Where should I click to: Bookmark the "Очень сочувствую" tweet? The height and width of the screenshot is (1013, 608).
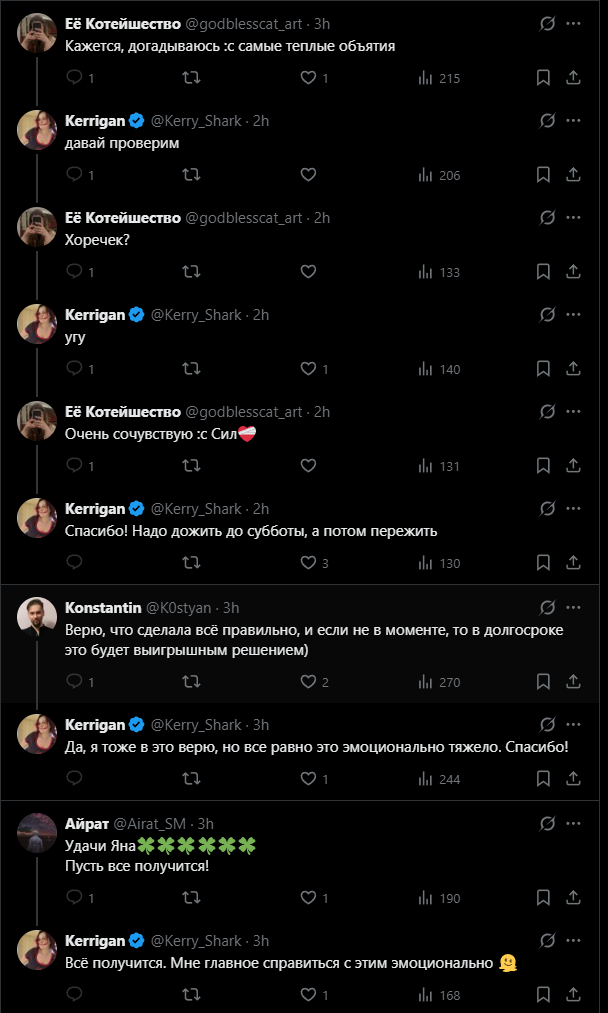(x=543, y=466)
